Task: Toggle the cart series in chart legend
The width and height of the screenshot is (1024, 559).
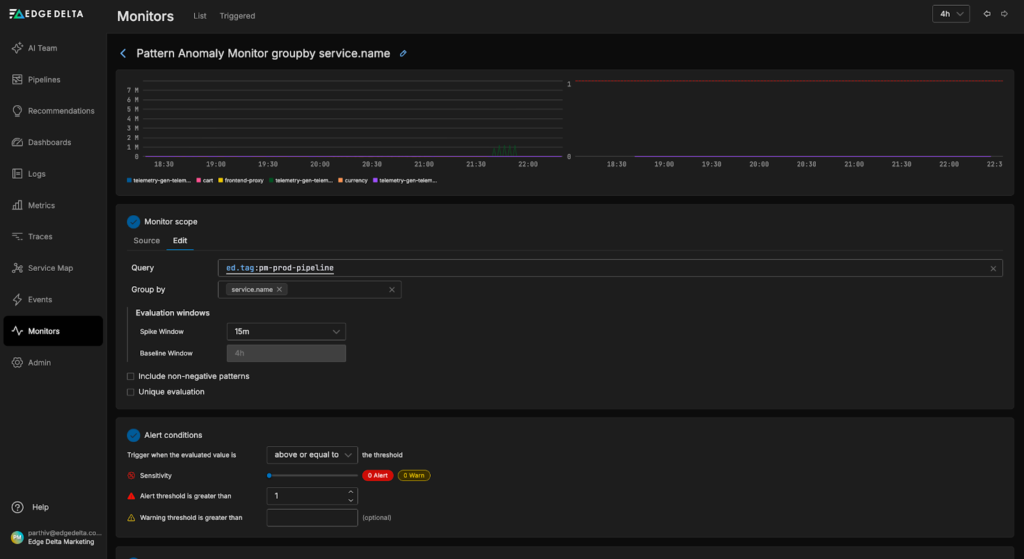Action: (204, 181)
